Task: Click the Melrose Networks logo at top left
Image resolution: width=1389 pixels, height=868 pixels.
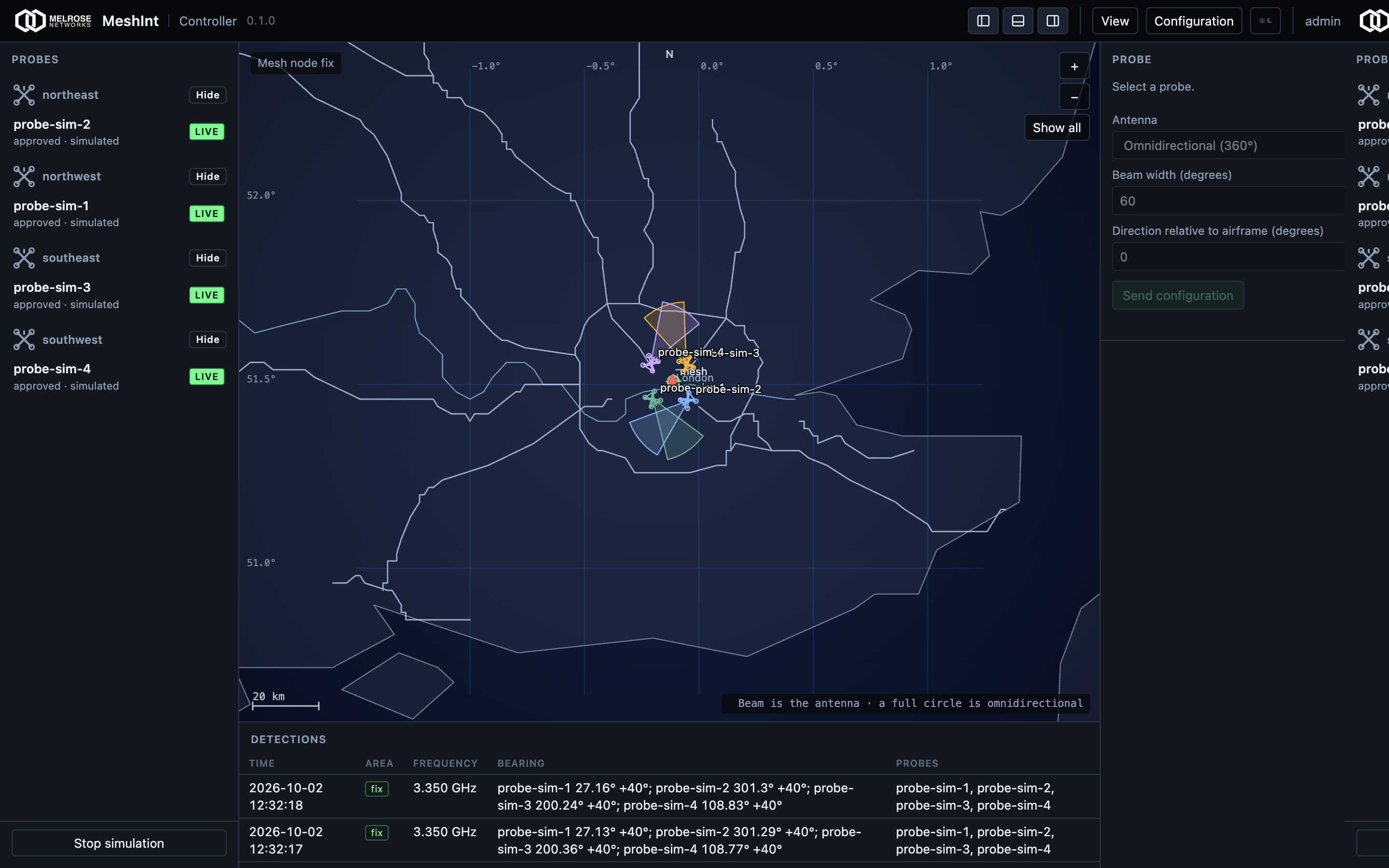Action: (x=53, y=21)
